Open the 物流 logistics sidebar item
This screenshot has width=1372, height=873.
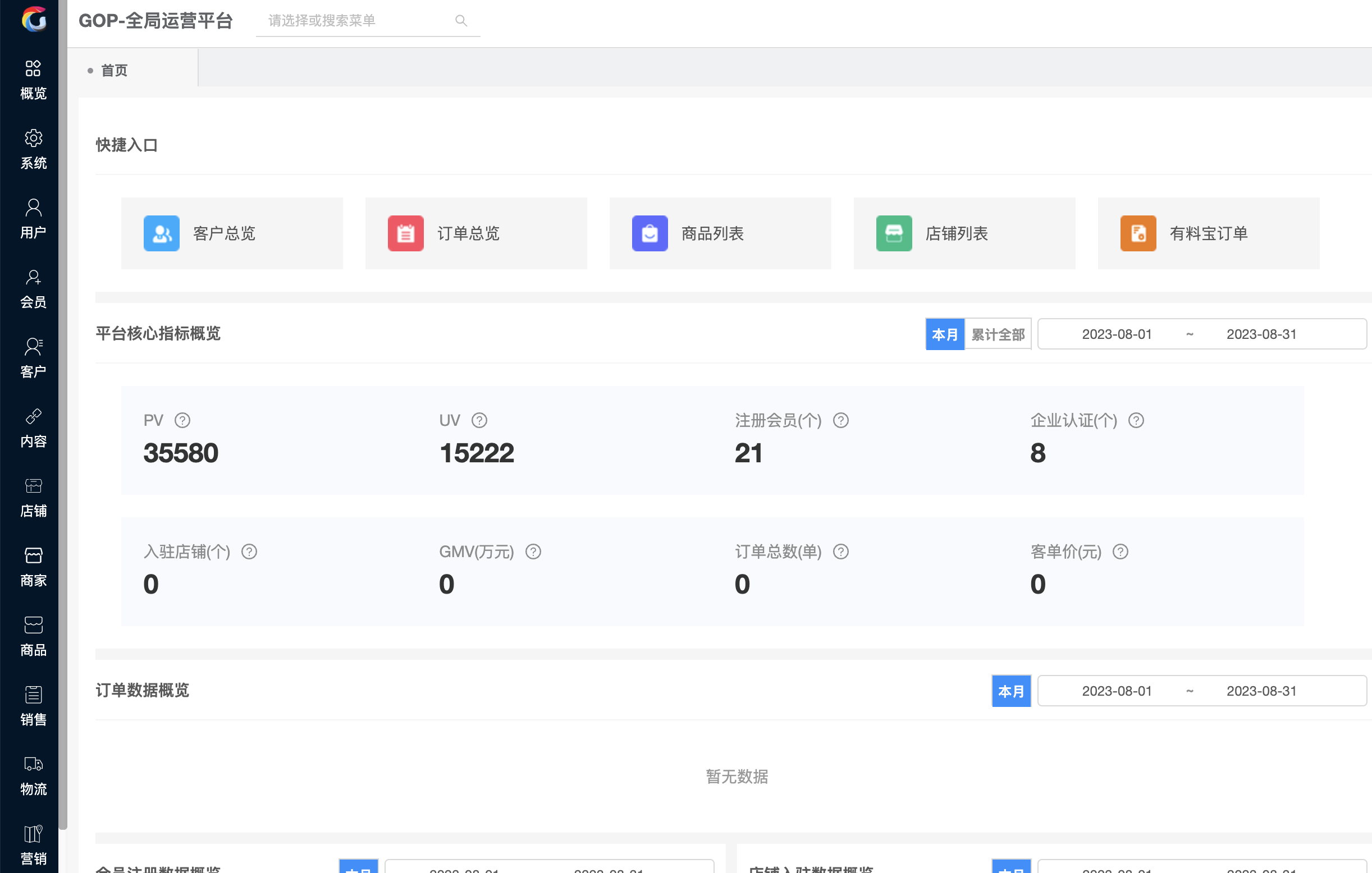click(33, 776)
